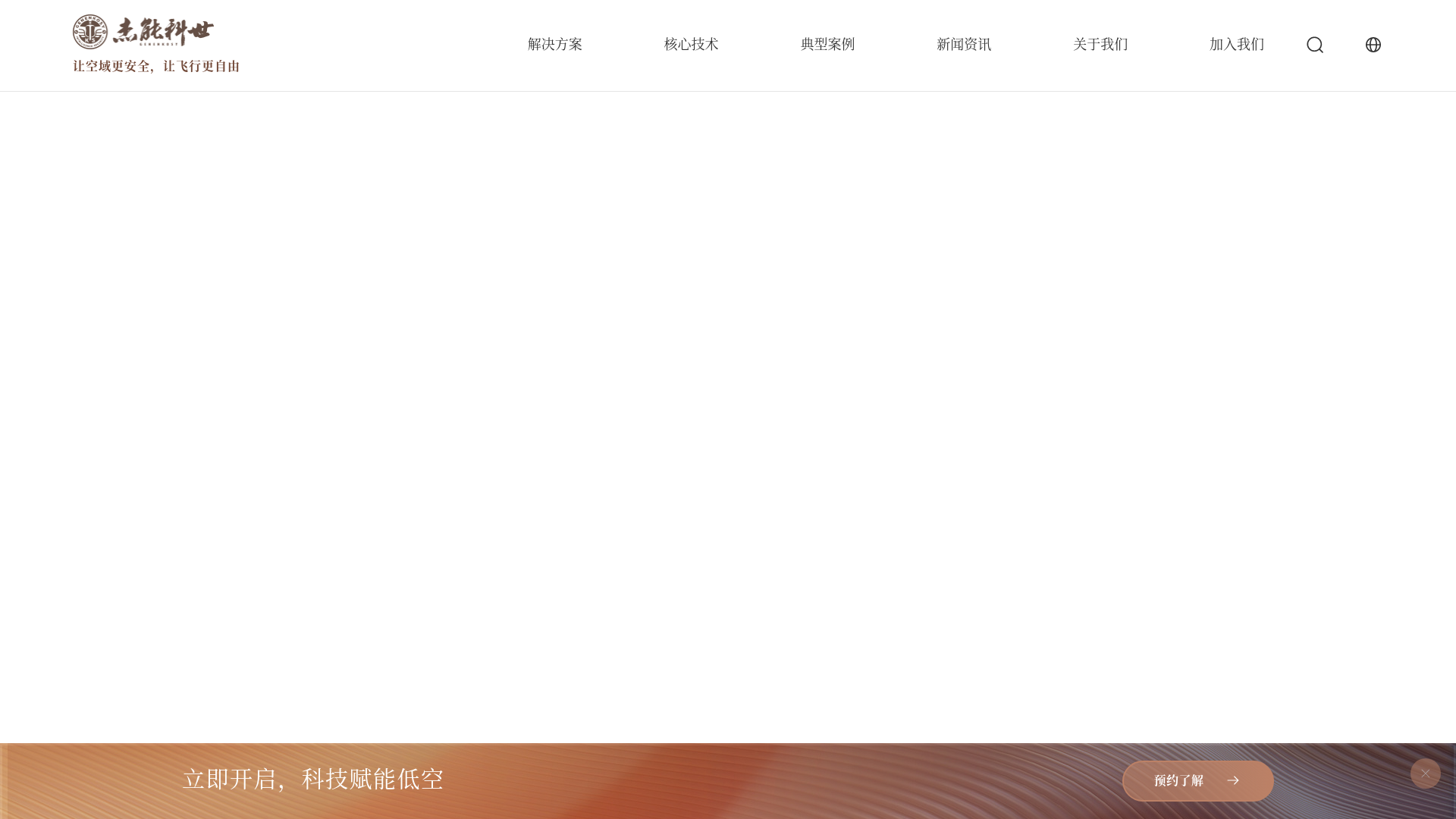This screenshot has height=819, width=1456.
Task: Click the slogan 让空域更安全，让飞行更自由
Action: [156, 67]
